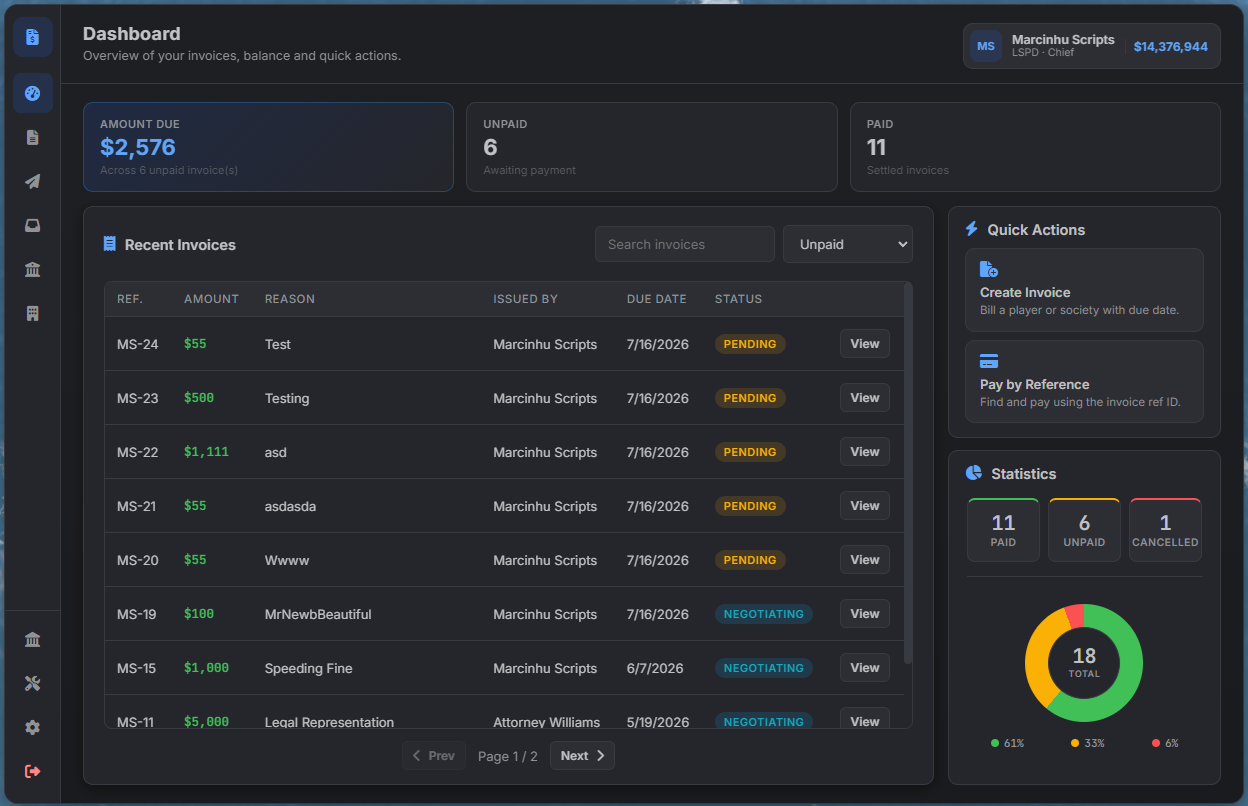
Task: Click the $14,376,944 balance amount
Action: click(1171, 46)
